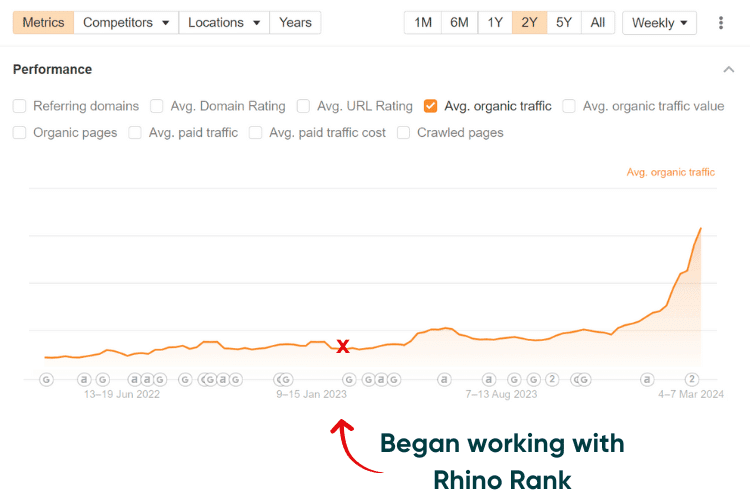Image resolution: width=750 pixels, height=500 pixels.
Task: Click the 'a' marker left of Mar 2024
Action: click(x=647, y=379)
